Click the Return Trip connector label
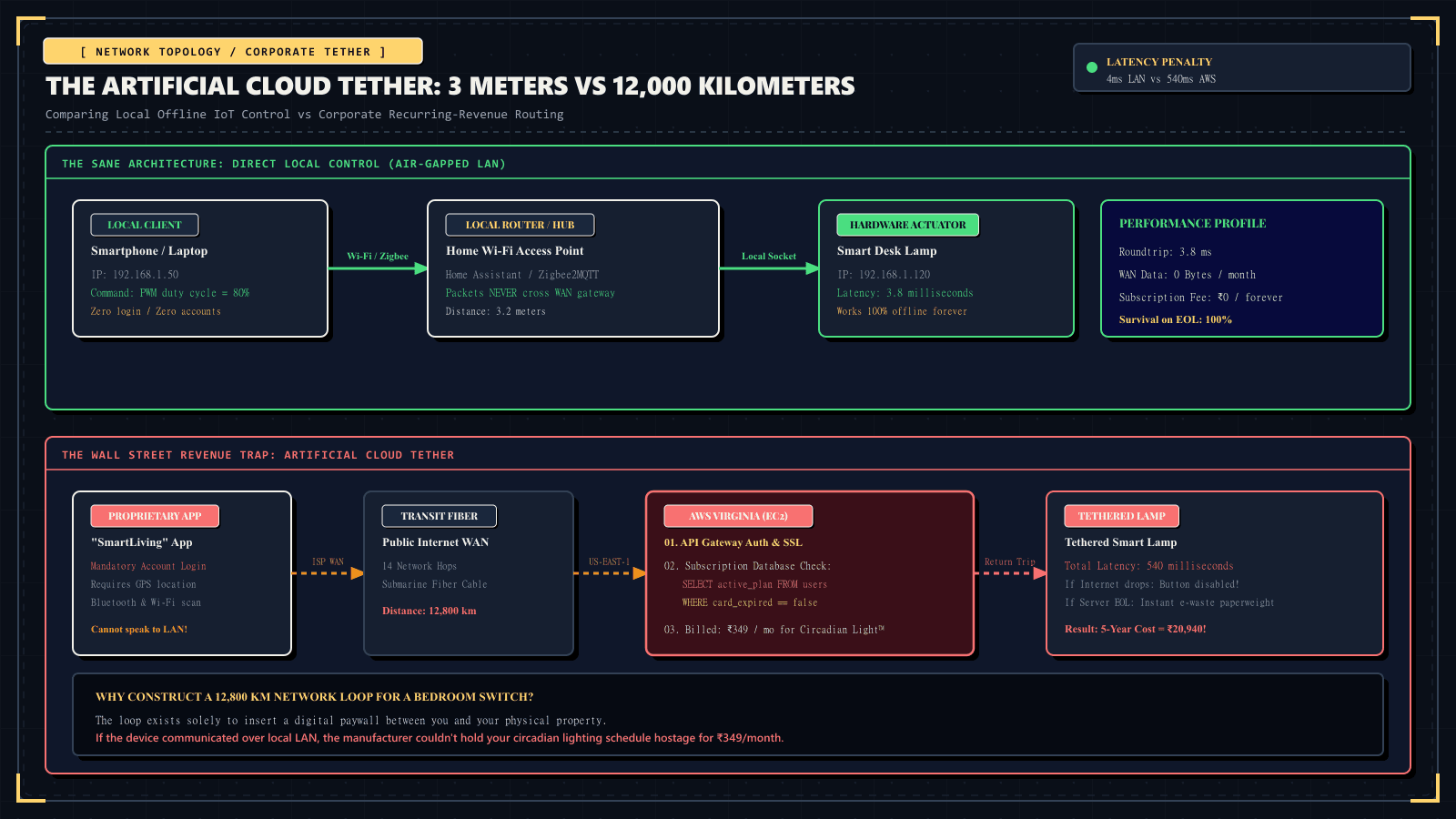This screenshot has height=819, width=1456. pyautogui.click(x=1010, y=561)
